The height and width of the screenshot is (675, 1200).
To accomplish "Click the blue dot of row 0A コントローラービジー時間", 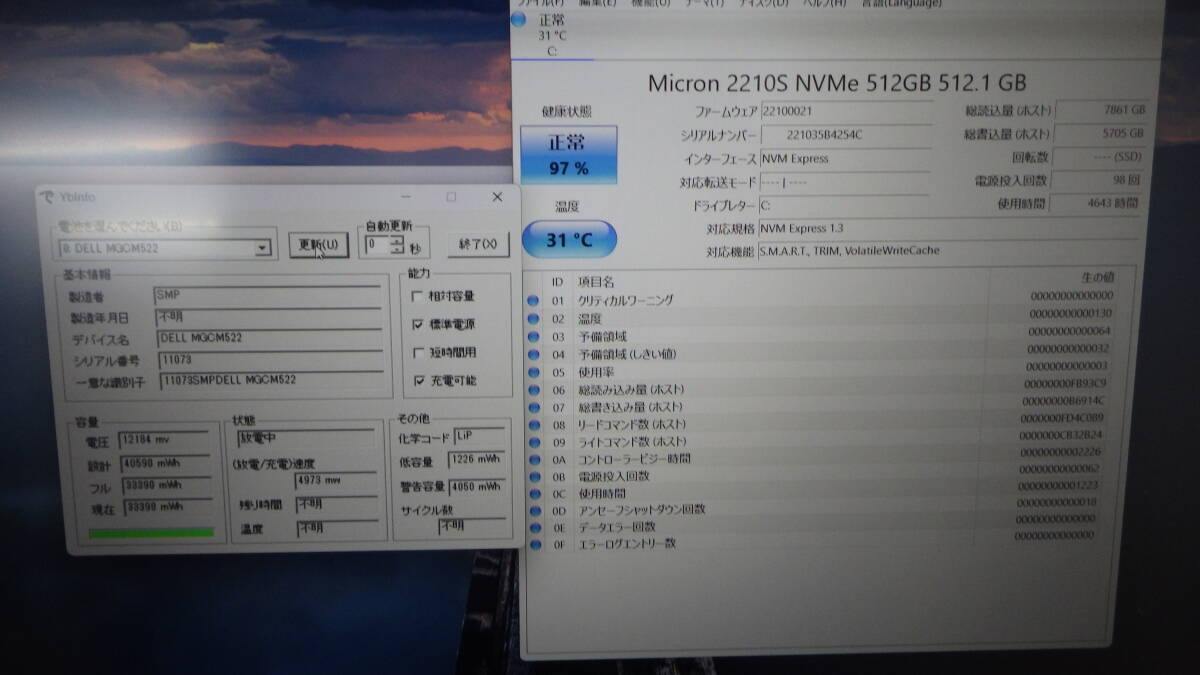I will pyautogui.click(x=533, y=459).
